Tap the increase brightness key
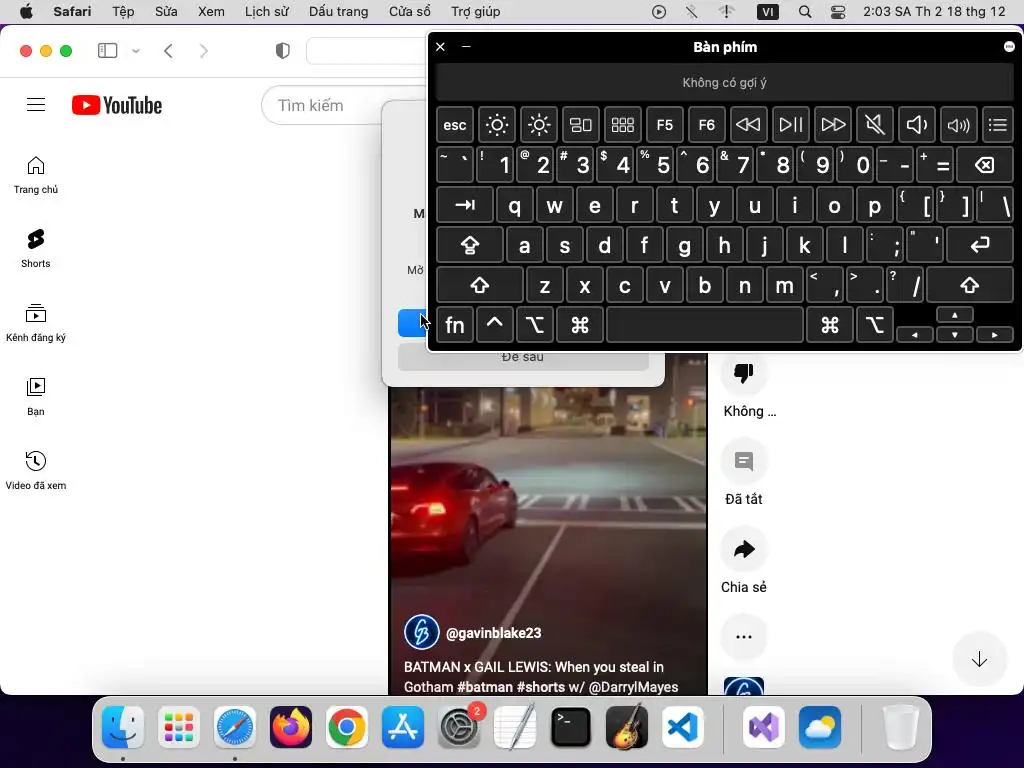 (x=539, y=125)
